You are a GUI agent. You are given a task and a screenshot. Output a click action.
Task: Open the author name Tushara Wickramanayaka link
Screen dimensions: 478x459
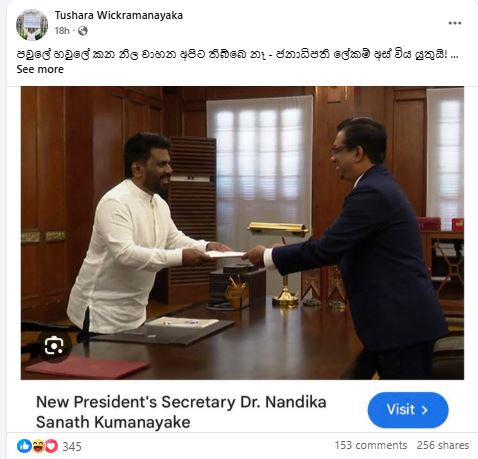pyautogui.click(x=119, y=15)
